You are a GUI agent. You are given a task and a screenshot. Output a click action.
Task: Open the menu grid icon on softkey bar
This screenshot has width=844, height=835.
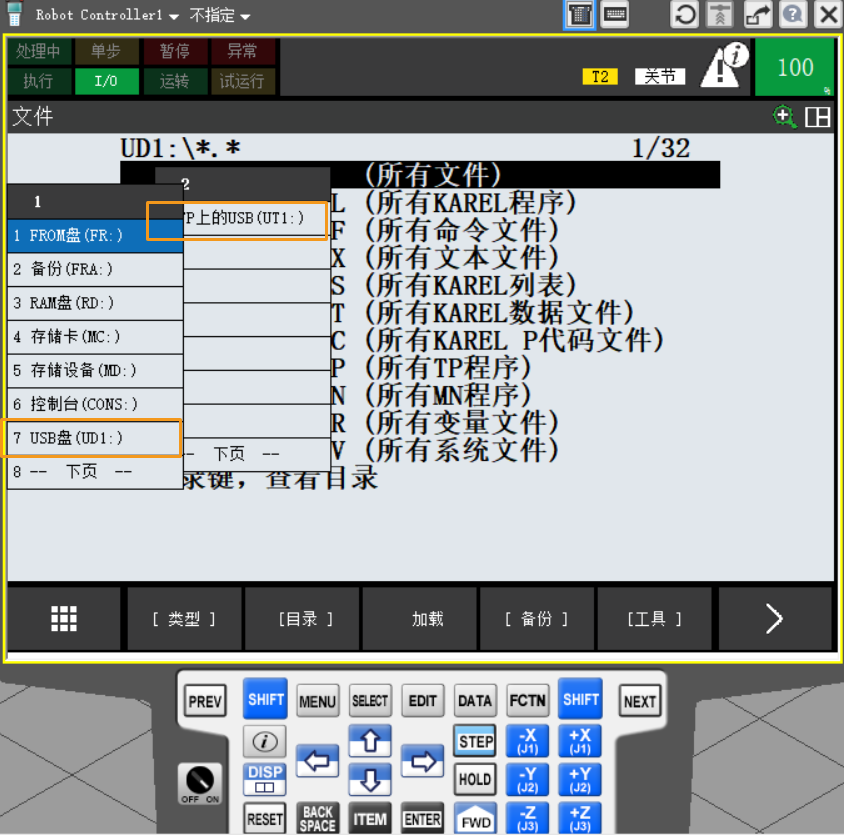(63, 618)
